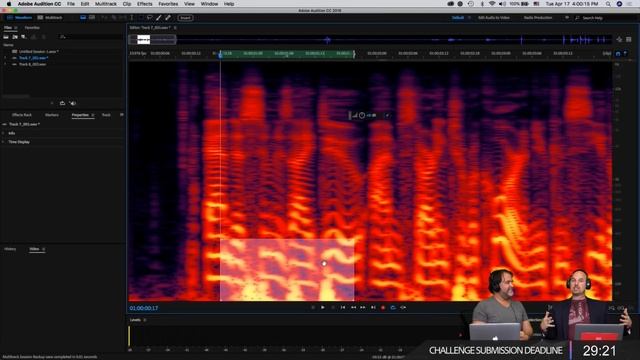This screenshot has width=640, height=360.
Task: Select Edit Audio to Video workspace
Action: coord(493,18)
